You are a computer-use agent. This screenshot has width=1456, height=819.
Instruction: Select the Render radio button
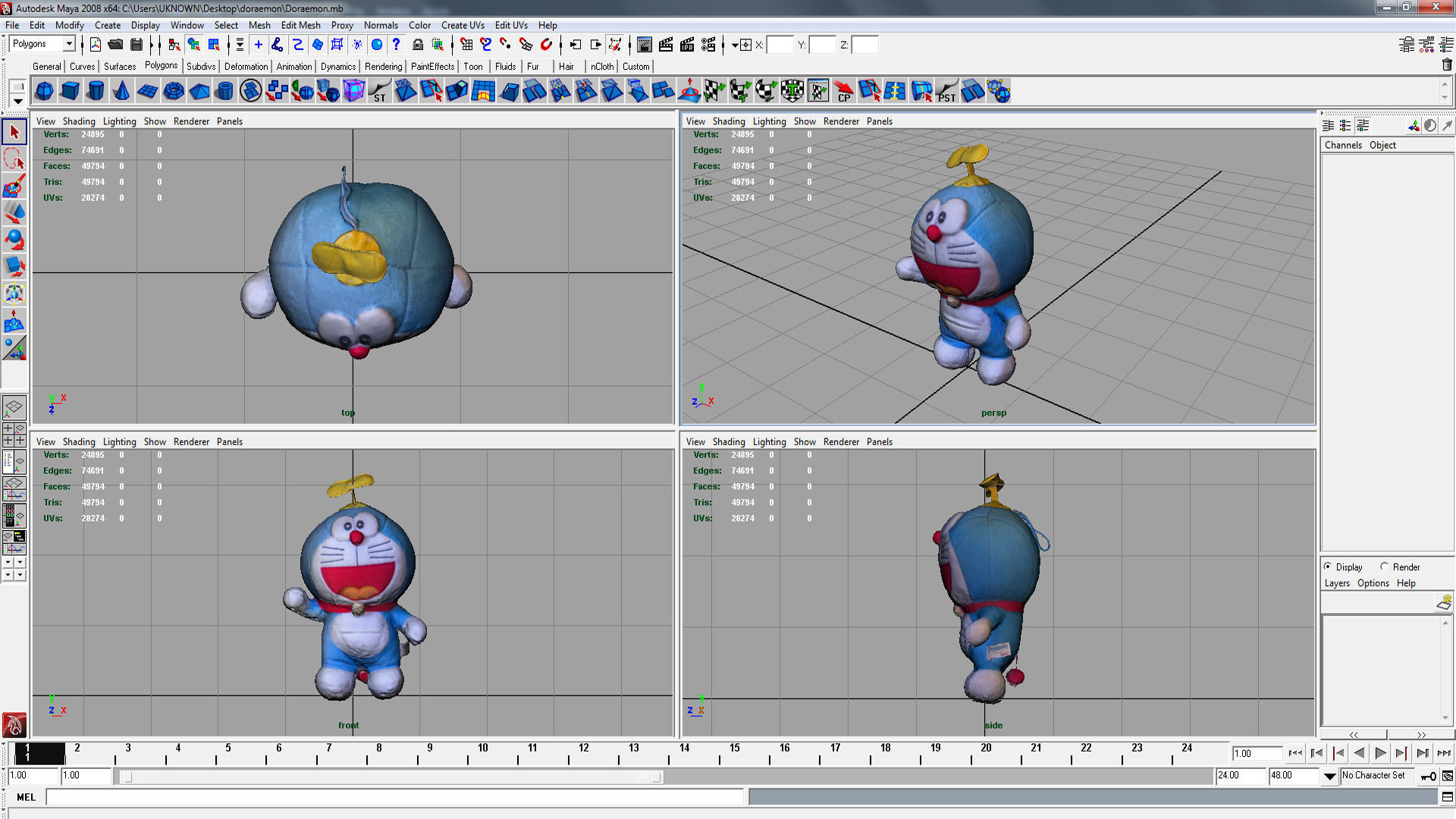(1384, 566)
